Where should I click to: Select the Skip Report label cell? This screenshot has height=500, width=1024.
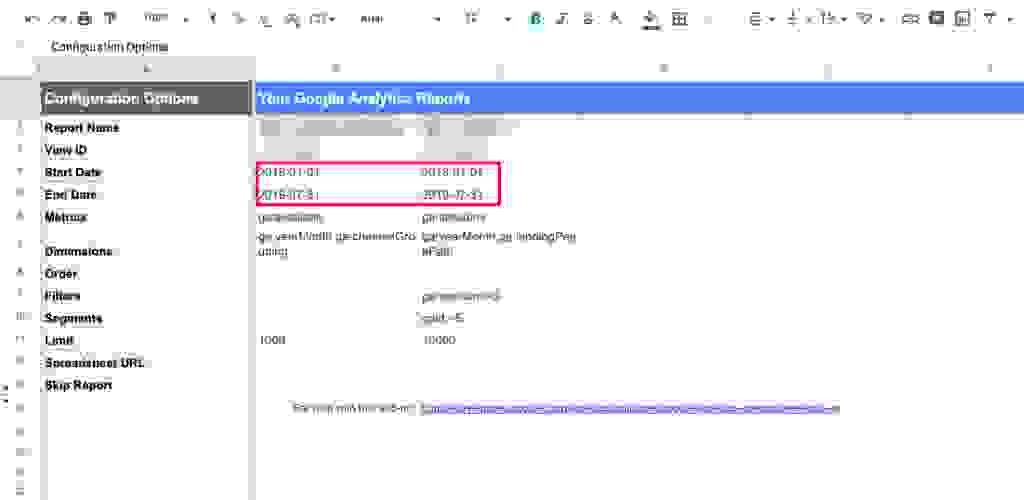click(x=145, y=386)
